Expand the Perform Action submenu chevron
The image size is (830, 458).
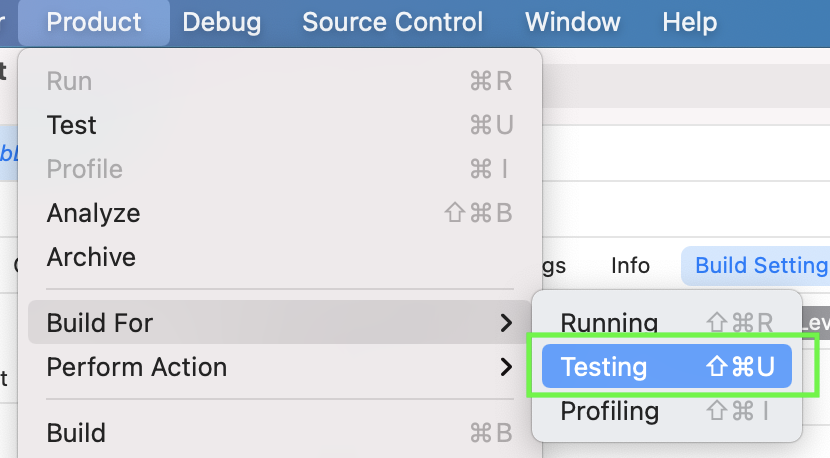point(506,367)
